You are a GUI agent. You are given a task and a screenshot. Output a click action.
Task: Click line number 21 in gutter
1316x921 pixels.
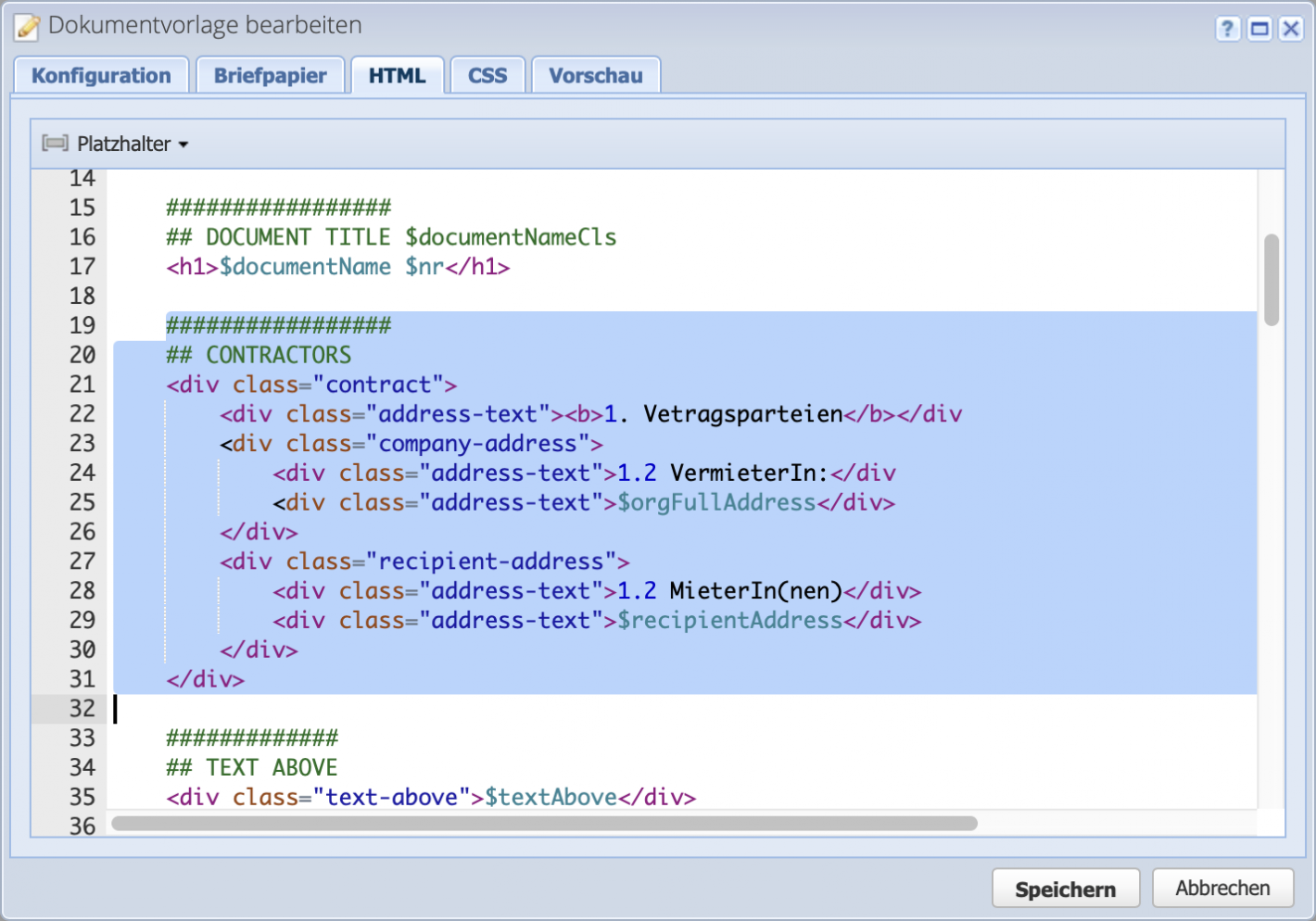click(82, 385)
